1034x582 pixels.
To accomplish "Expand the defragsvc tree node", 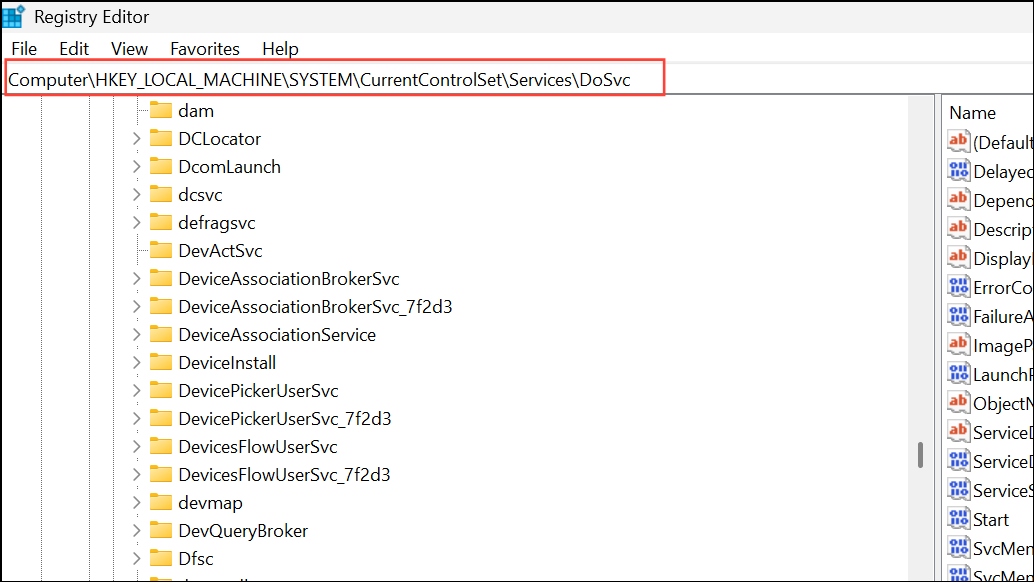I will point(137,222).
